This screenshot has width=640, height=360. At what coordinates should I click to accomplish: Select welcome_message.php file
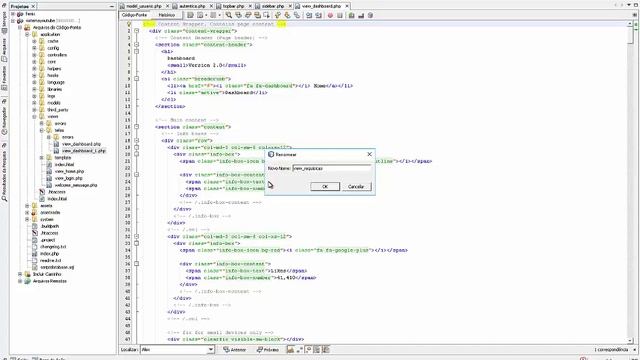coord(76,185)
